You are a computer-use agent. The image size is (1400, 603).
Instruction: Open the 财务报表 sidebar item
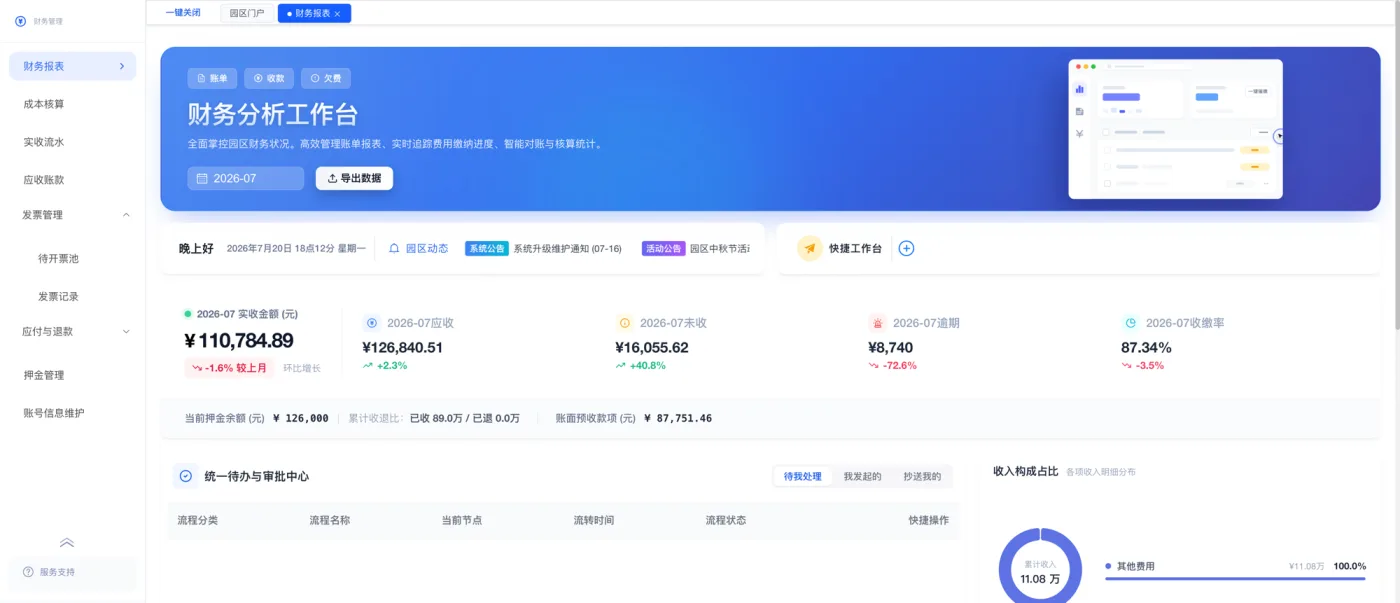pyautogui.click(x=72, y=66)
